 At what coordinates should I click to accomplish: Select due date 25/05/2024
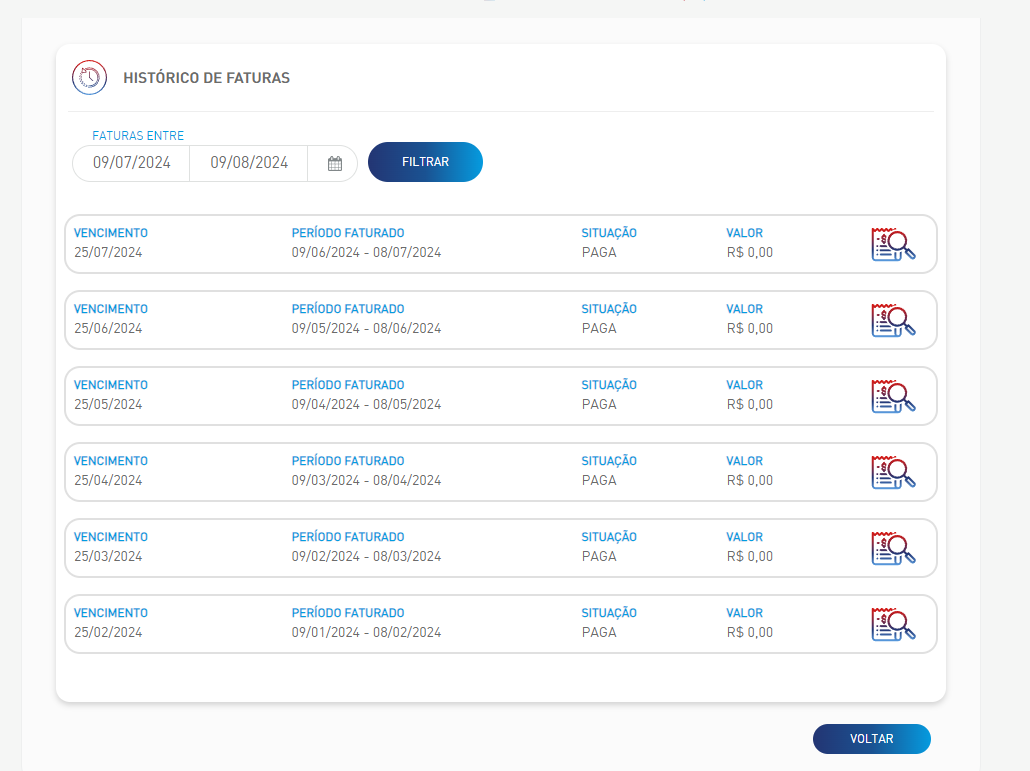coord(108,405)
